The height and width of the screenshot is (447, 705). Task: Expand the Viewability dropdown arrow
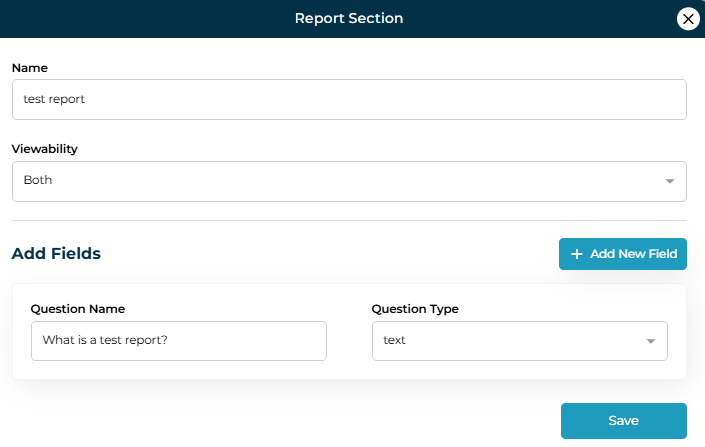pyautogui.click(x=669, y=181)
